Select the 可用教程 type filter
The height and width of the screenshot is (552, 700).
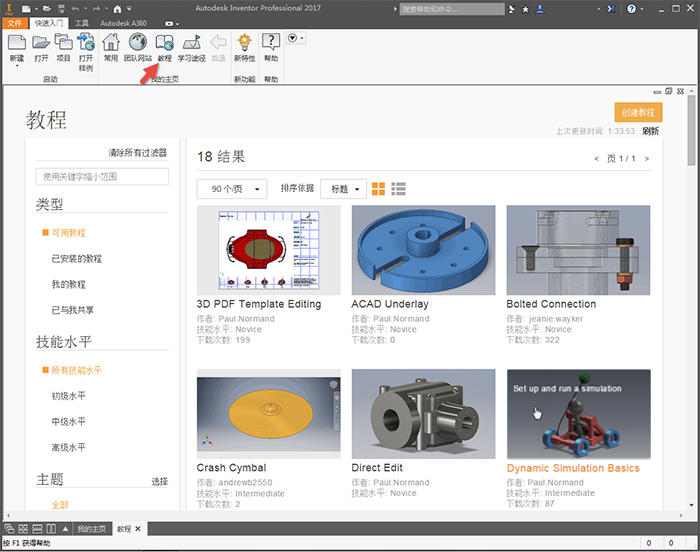[x=68, y=233]
